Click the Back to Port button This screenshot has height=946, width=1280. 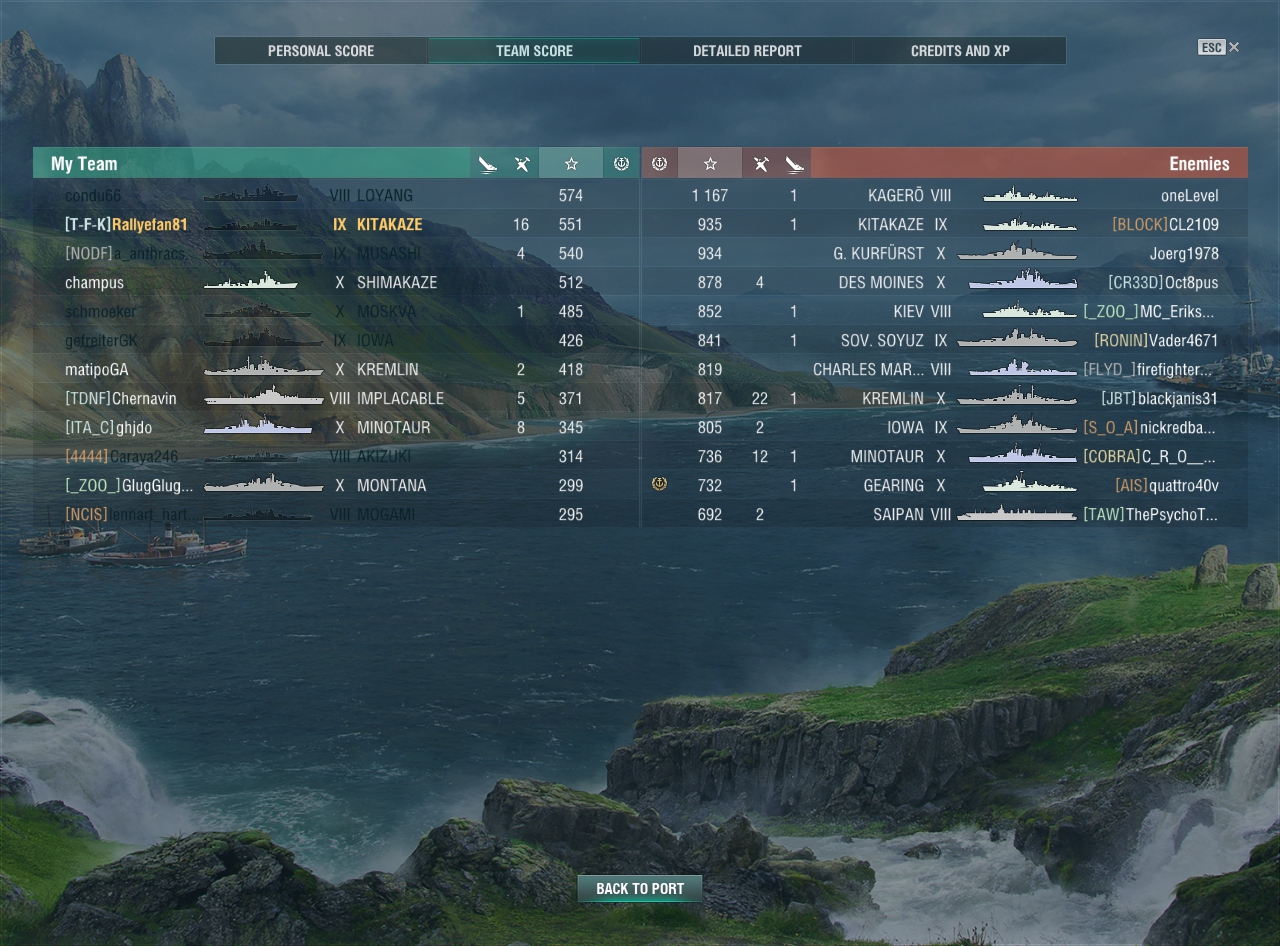(640, 888)
